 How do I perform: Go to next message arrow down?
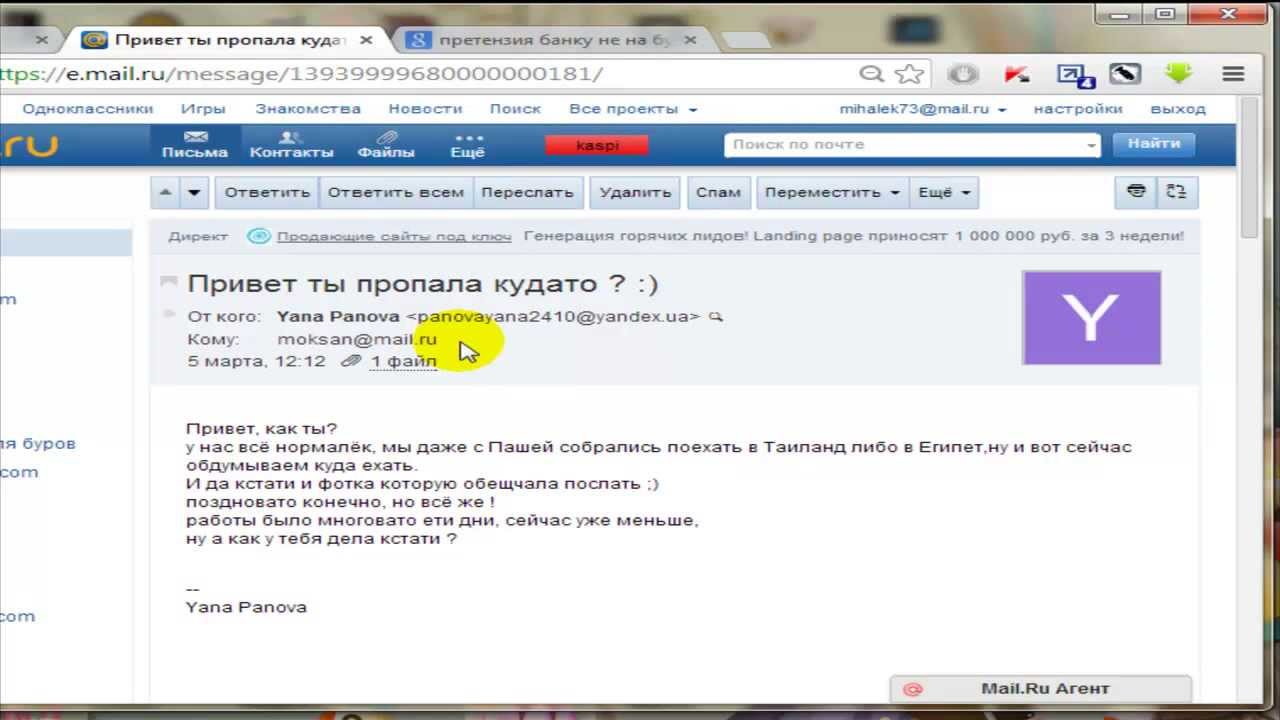tap(194, 192)
